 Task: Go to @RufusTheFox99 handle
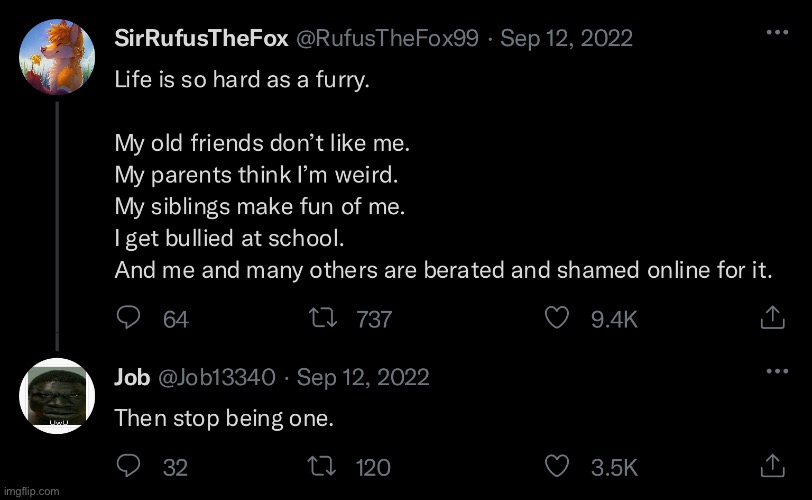click(390, 38)
